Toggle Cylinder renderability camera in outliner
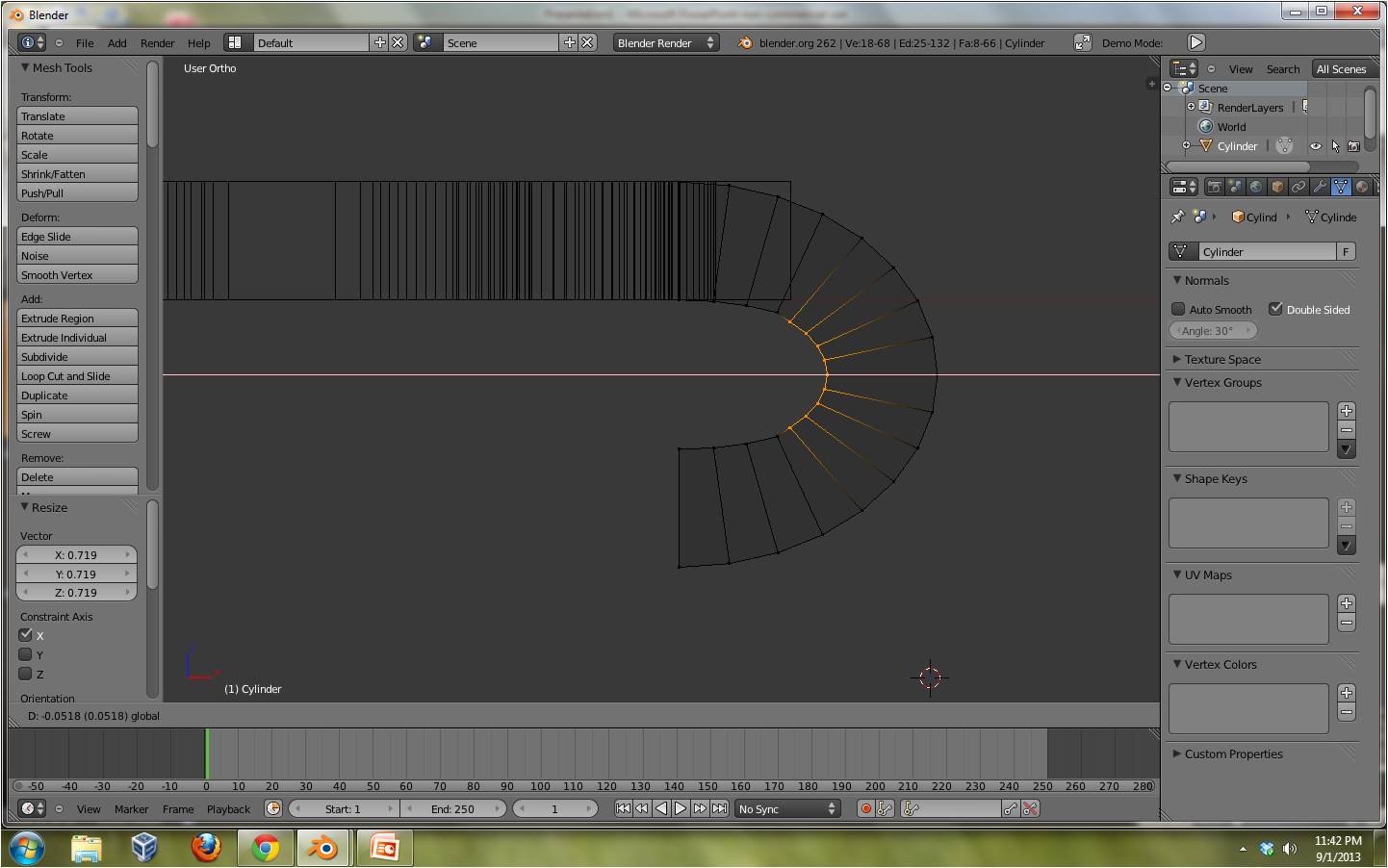Image resolution: width=1388 pixels, height=868 pixels. coord(1353,146)
